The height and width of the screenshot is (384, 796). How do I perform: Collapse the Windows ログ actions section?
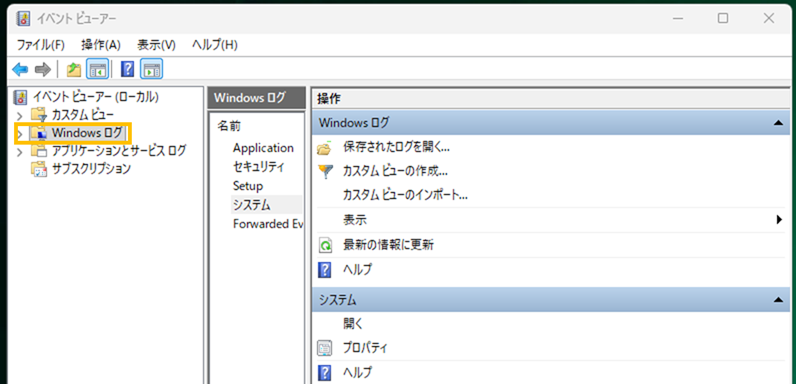[x=778, y=123]
